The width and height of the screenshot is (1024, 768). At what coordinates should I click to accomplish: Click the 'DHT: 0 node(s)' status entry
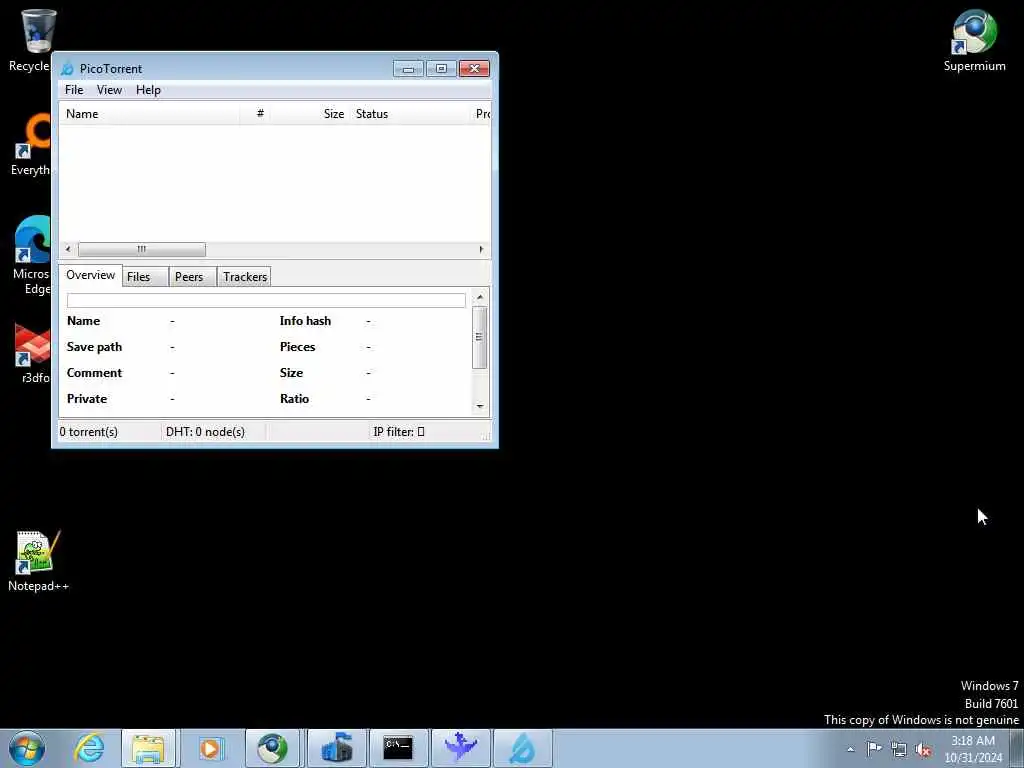tap(205, 432)
